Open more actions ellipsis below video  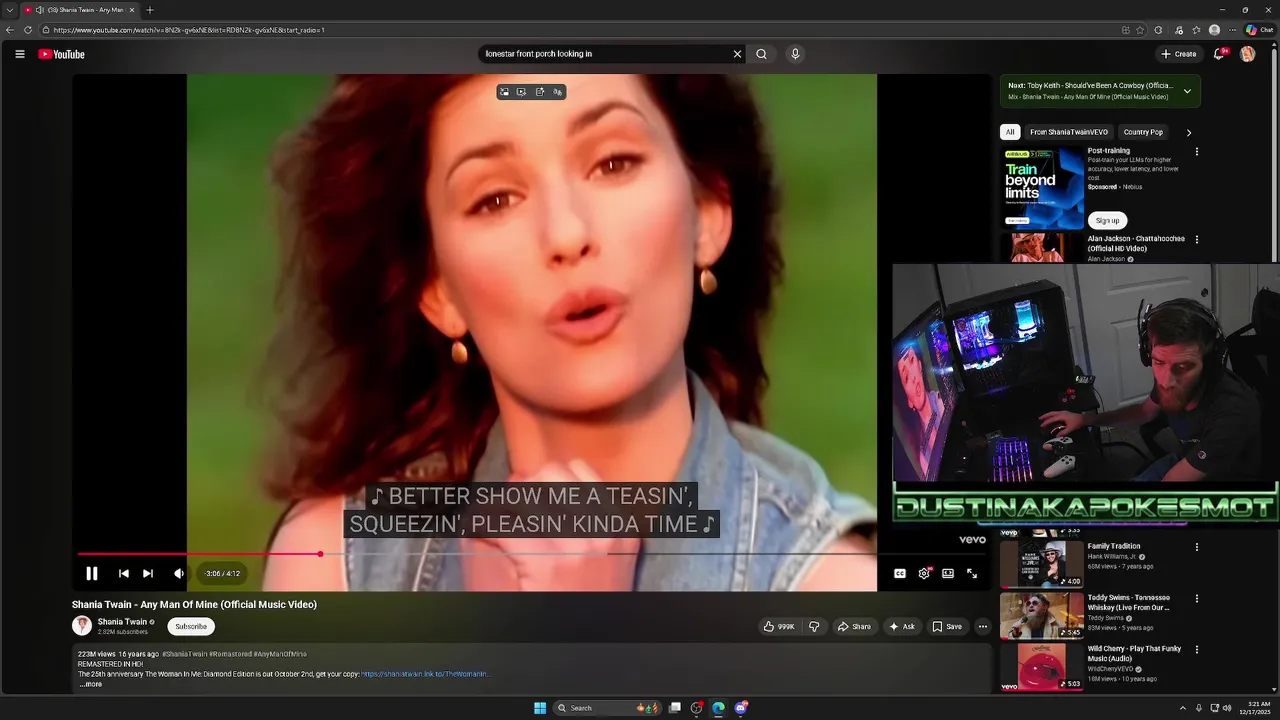click(x=983, y=626)
